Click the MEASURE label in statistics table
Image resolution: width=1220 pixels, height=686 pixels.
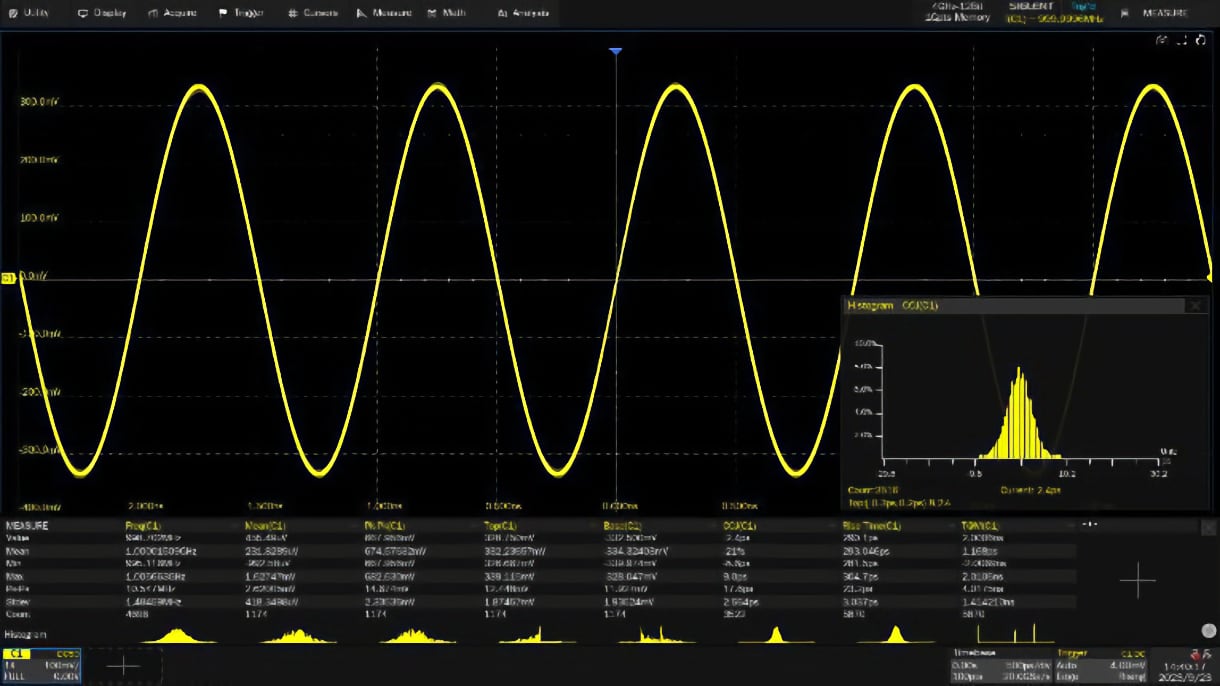point(27,525)
